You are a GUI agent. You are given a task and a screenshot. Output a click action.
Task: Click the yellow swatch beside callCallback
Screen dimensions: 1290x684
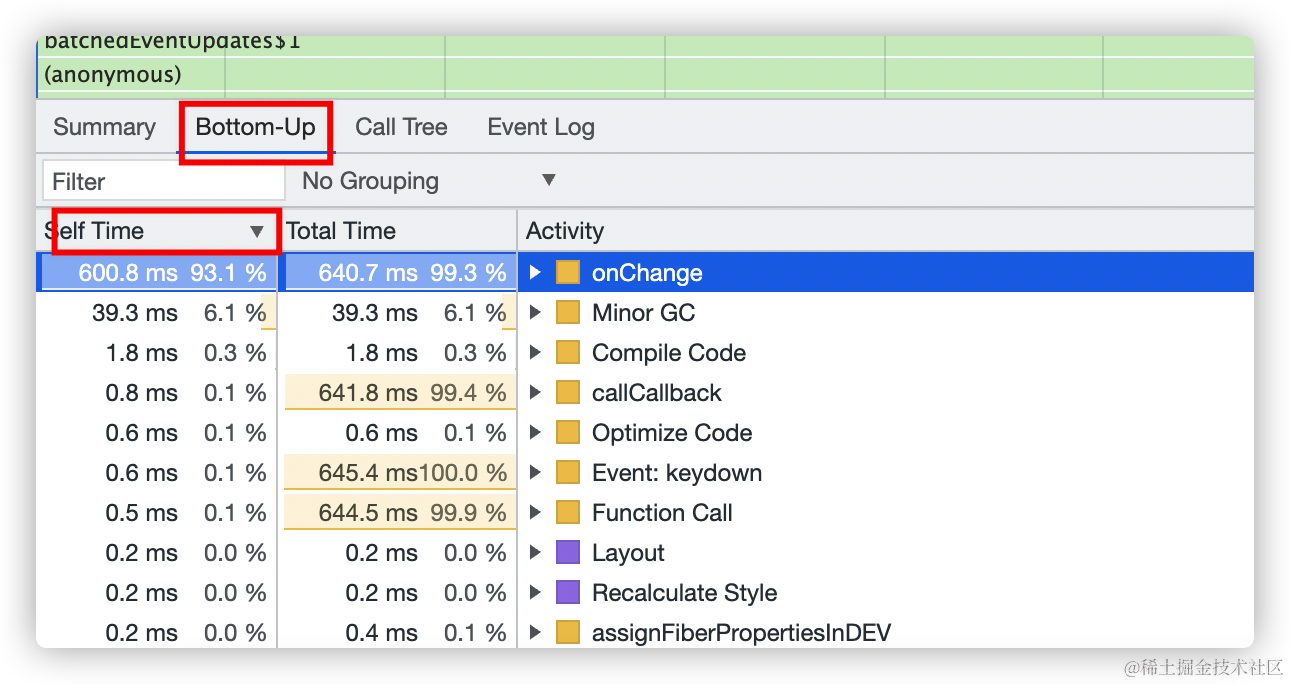pos(568,393)
